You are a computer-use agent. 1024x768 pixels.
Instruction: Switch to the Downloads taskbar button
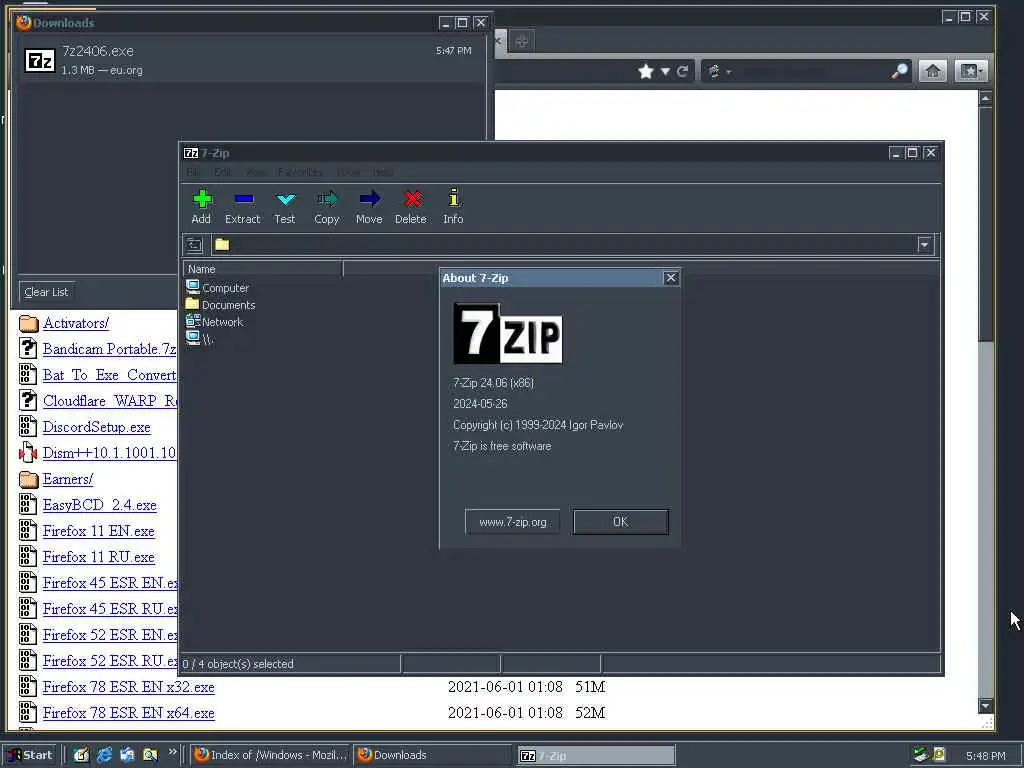point(433,755)
